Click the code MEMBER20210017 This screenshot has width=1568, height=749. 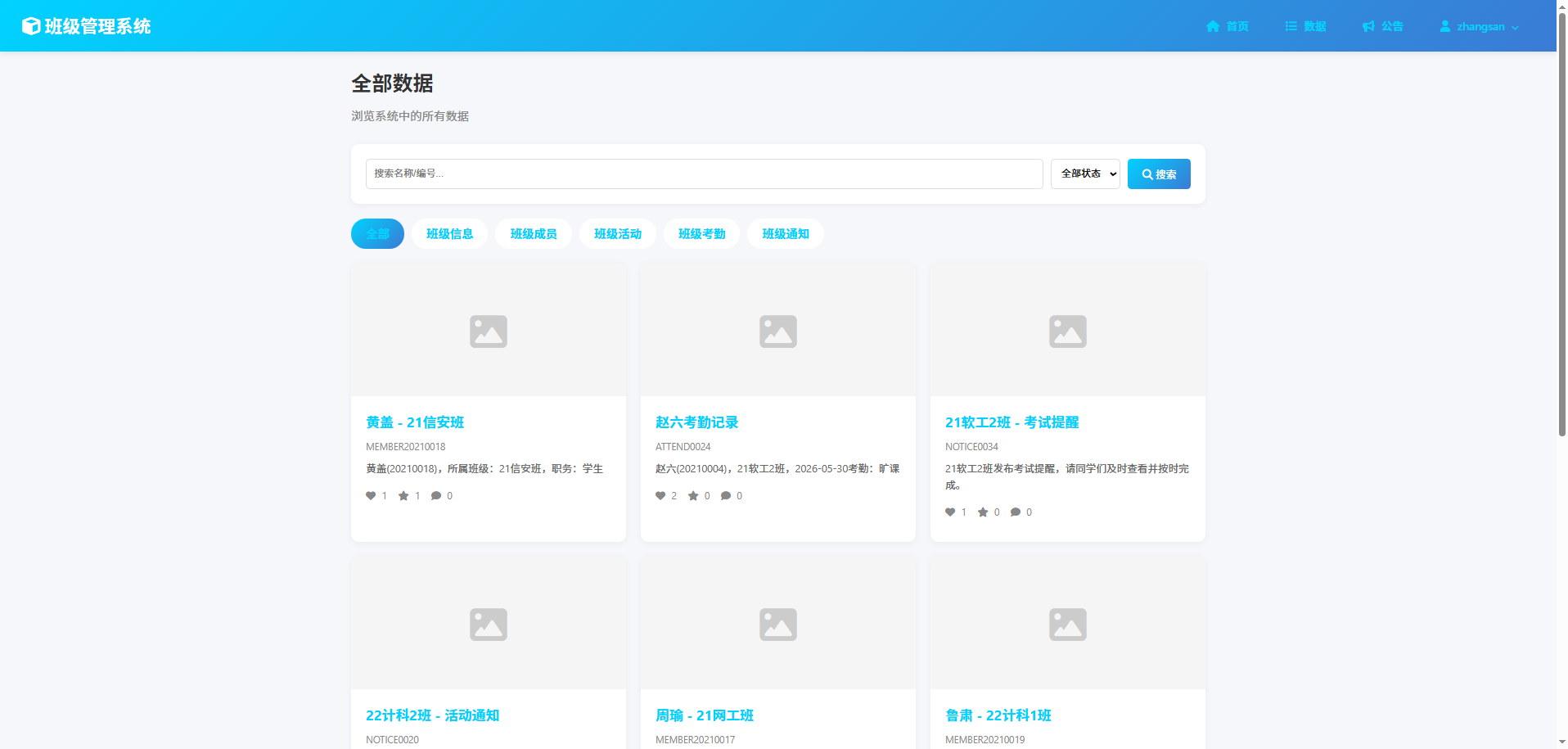(696, 740)
